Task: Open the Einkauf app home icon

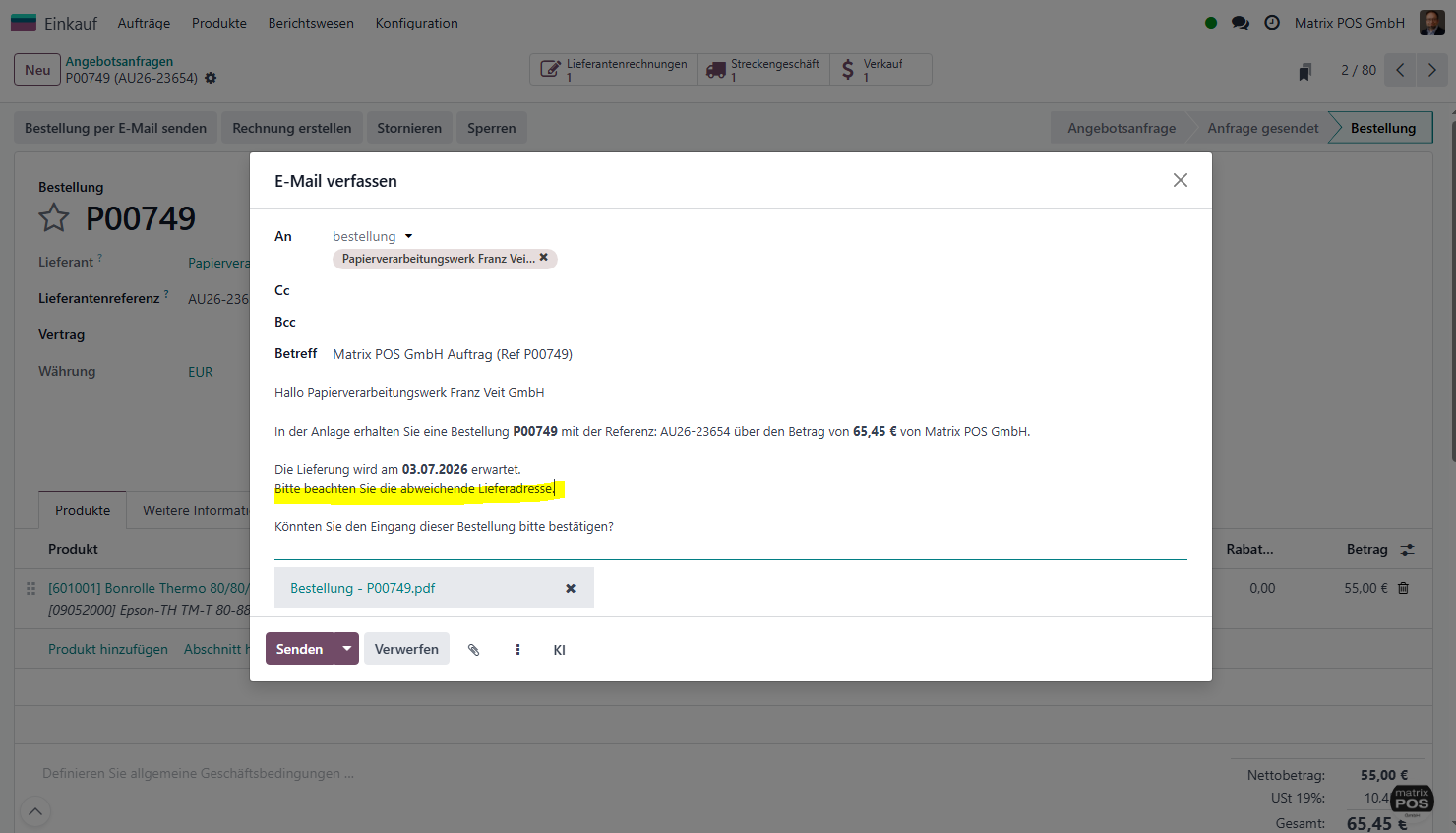Action: (x=24, y=23)
